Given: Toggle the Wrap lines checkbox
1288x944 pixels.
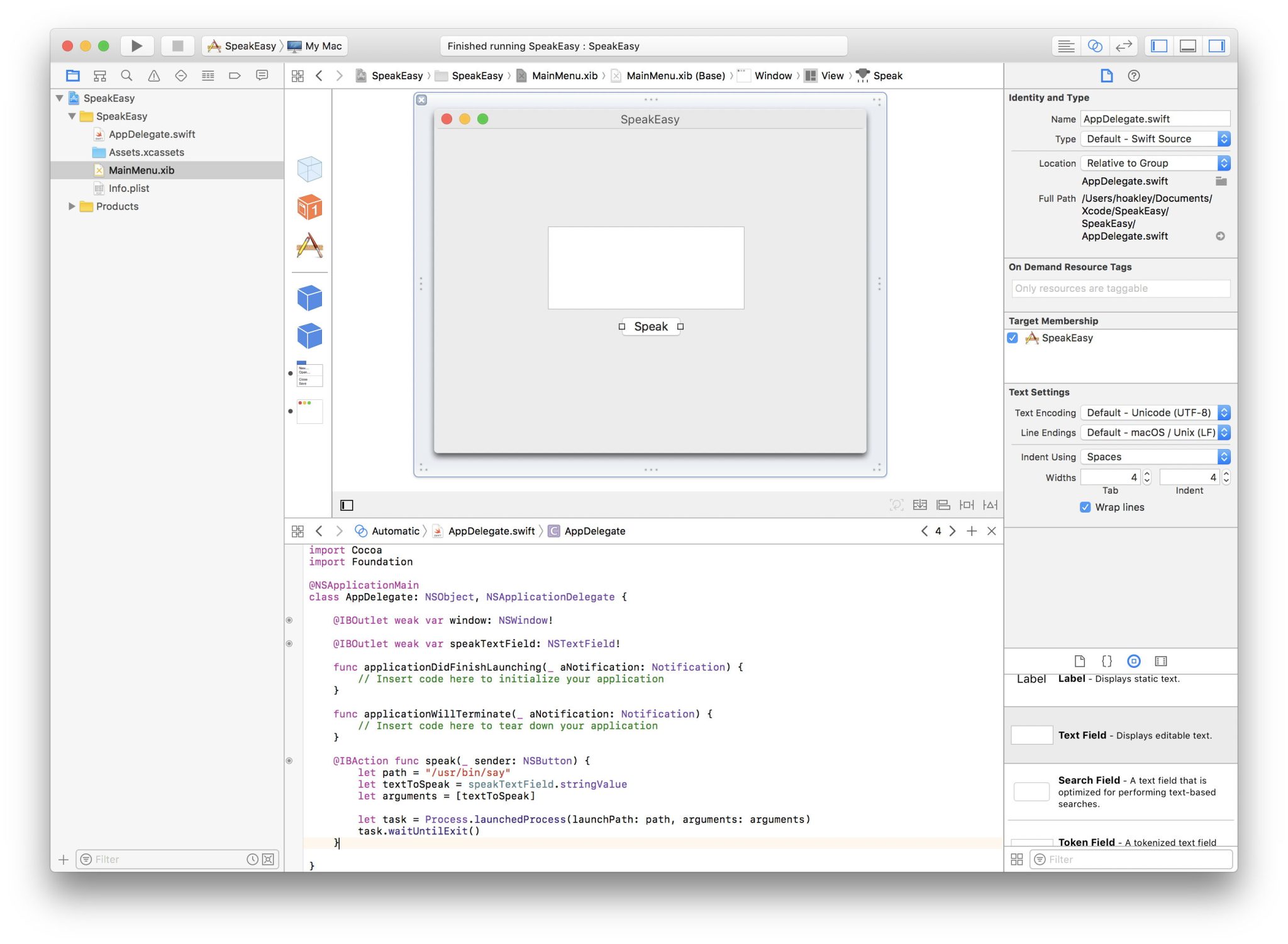Looking at the screenshot, I should 1085,507.
